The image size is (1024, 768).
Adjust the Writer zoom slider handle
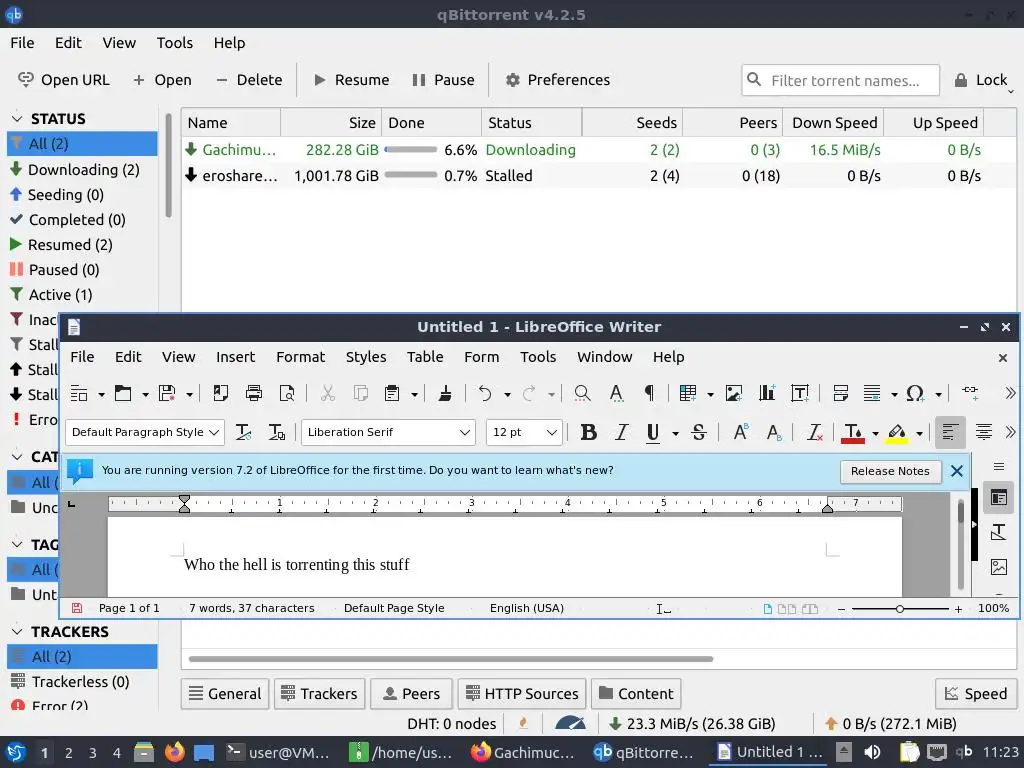[x=900, y=609]
